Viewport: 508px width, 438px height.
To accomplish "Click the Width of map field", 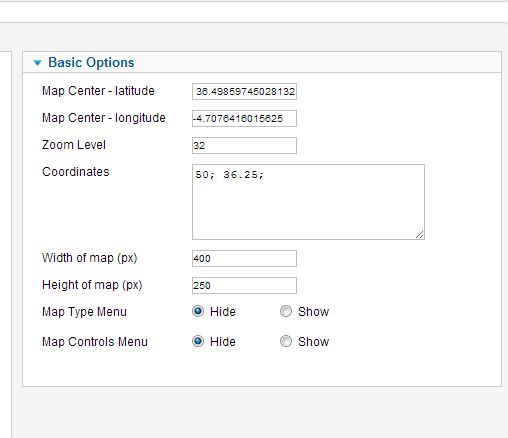I will point(244,258).
